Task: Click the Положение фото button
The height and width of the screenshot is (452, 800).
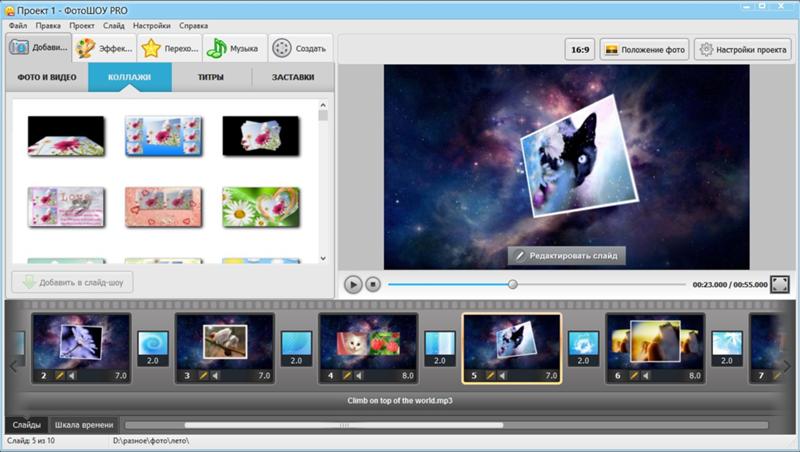Action: click(644, 49)
